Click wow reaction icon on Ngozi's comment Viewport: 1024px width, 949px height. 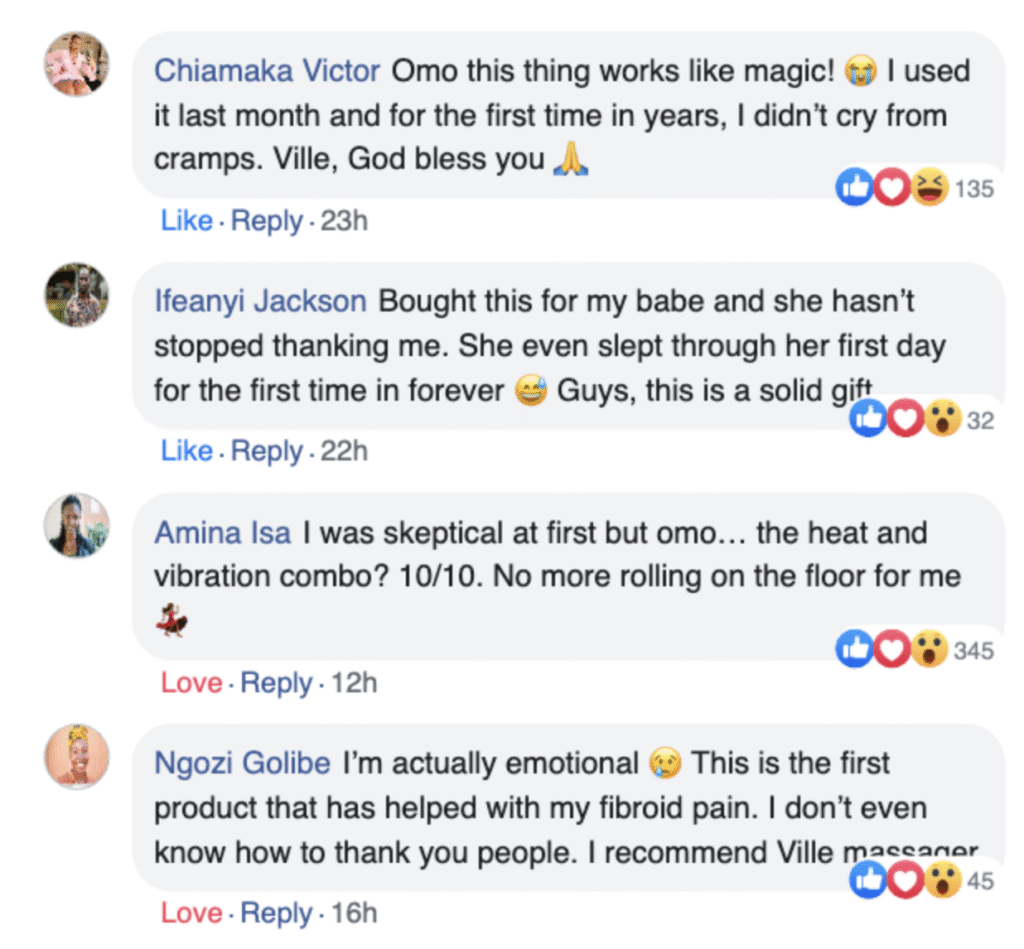[941, 880]
